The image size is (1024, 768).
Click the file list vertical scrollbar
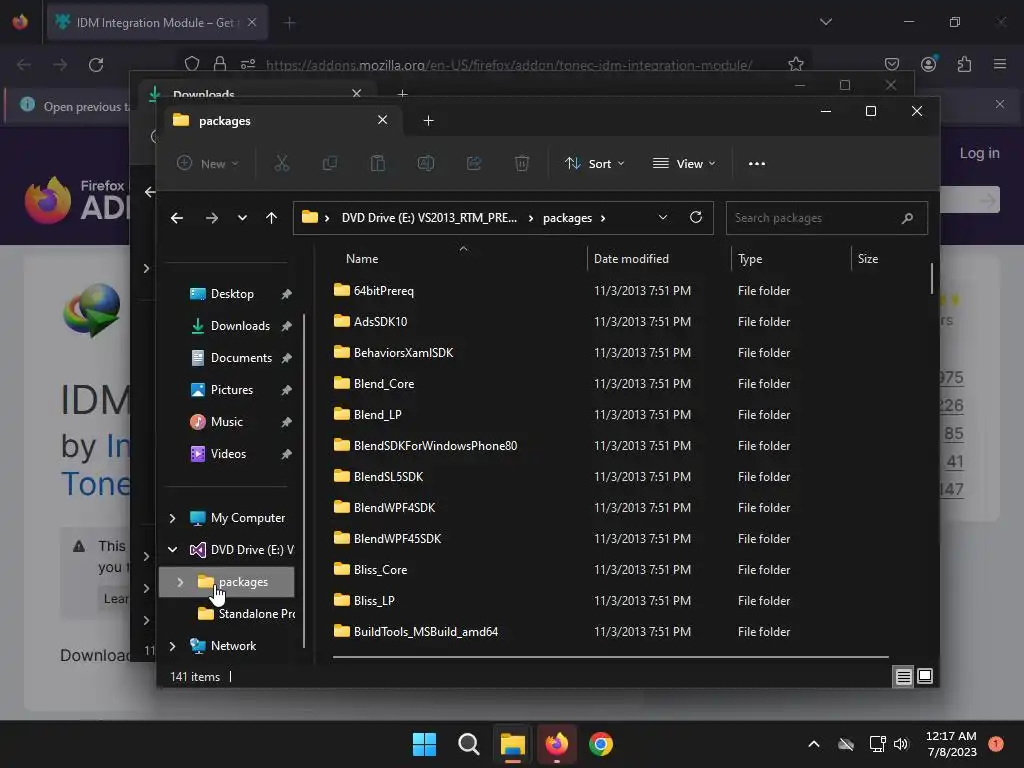[931, 278]
